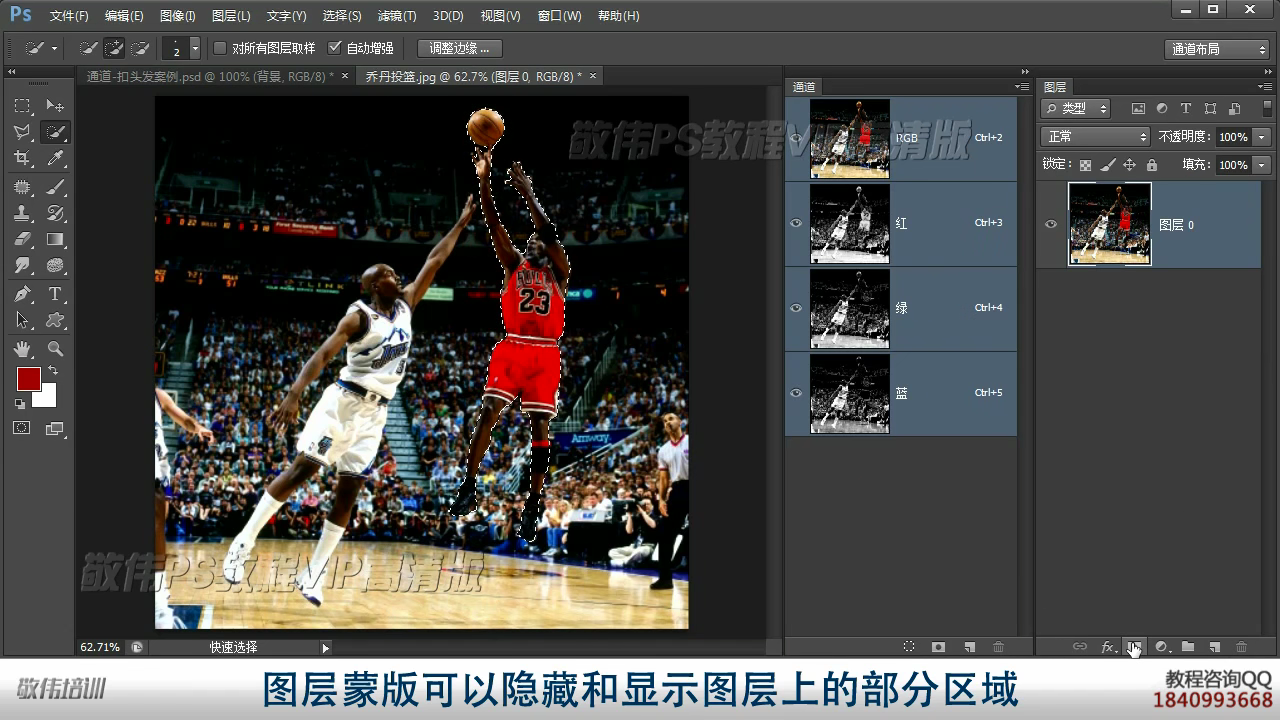The height and width of the screenshot is (720, 1280).
Task: Select the Brush tool
Action: coord(55,187)
